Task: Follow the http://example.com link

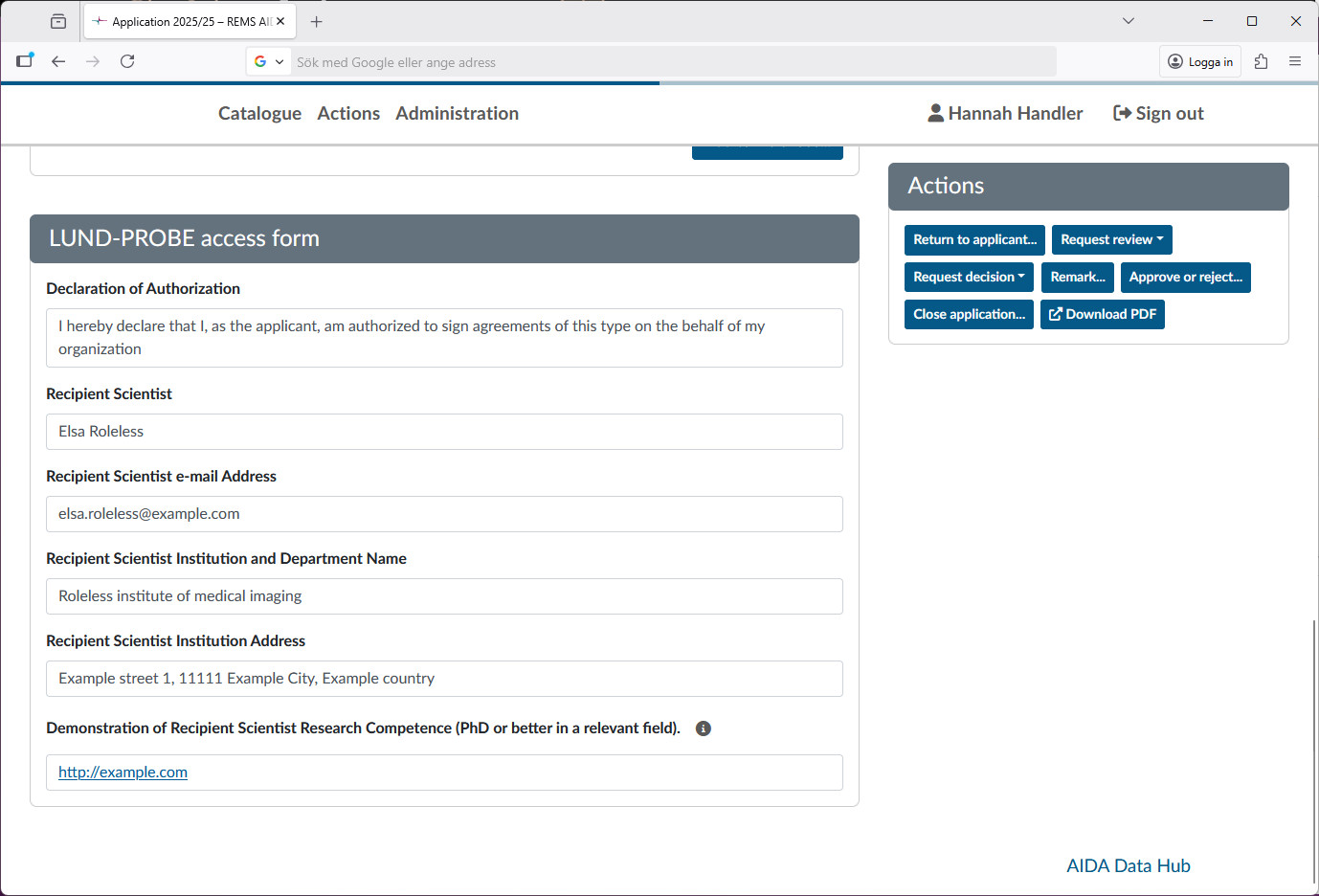Action: point(123,772)
